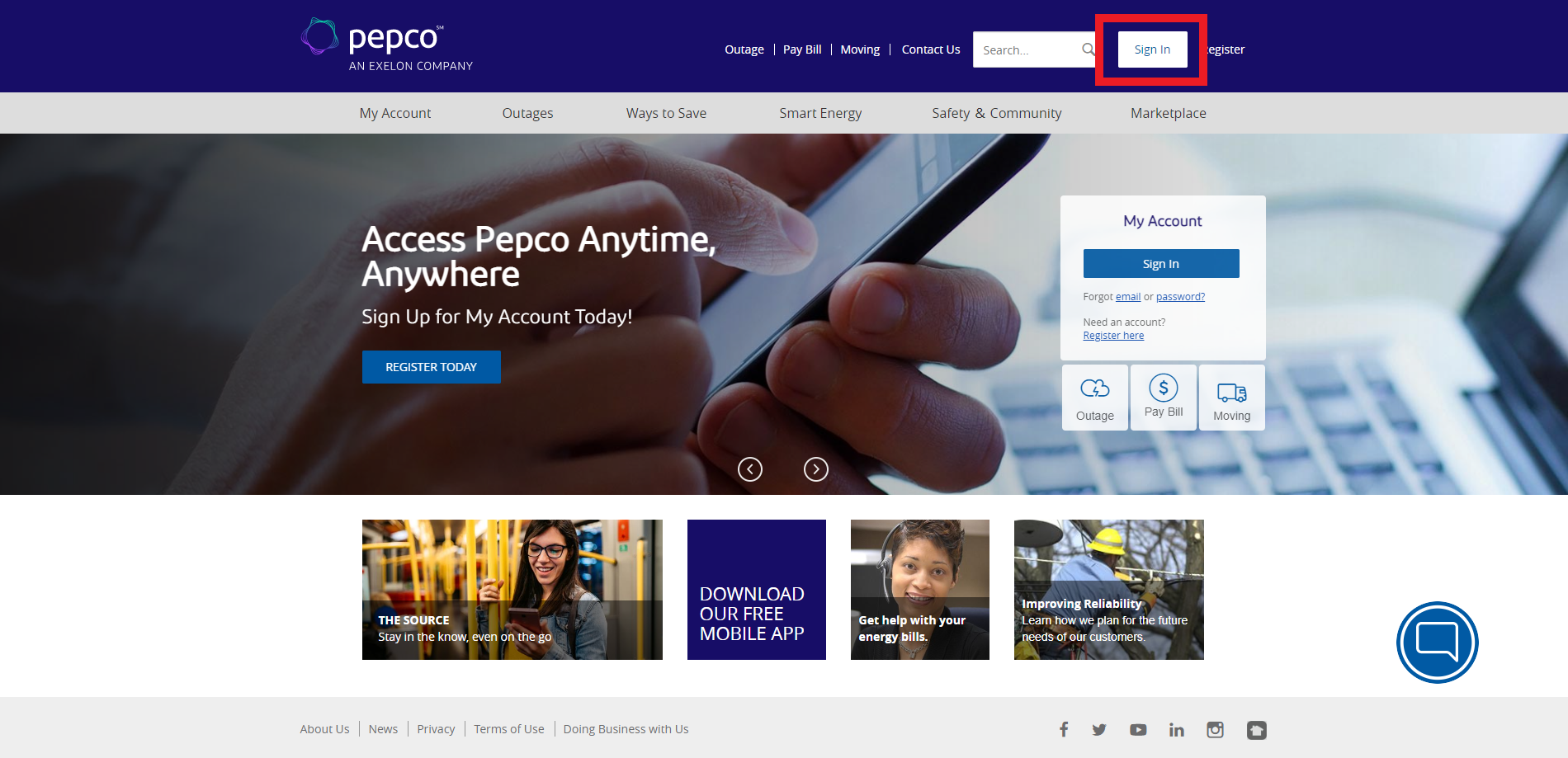Go to next carousel slide arrow

(816, 469)
